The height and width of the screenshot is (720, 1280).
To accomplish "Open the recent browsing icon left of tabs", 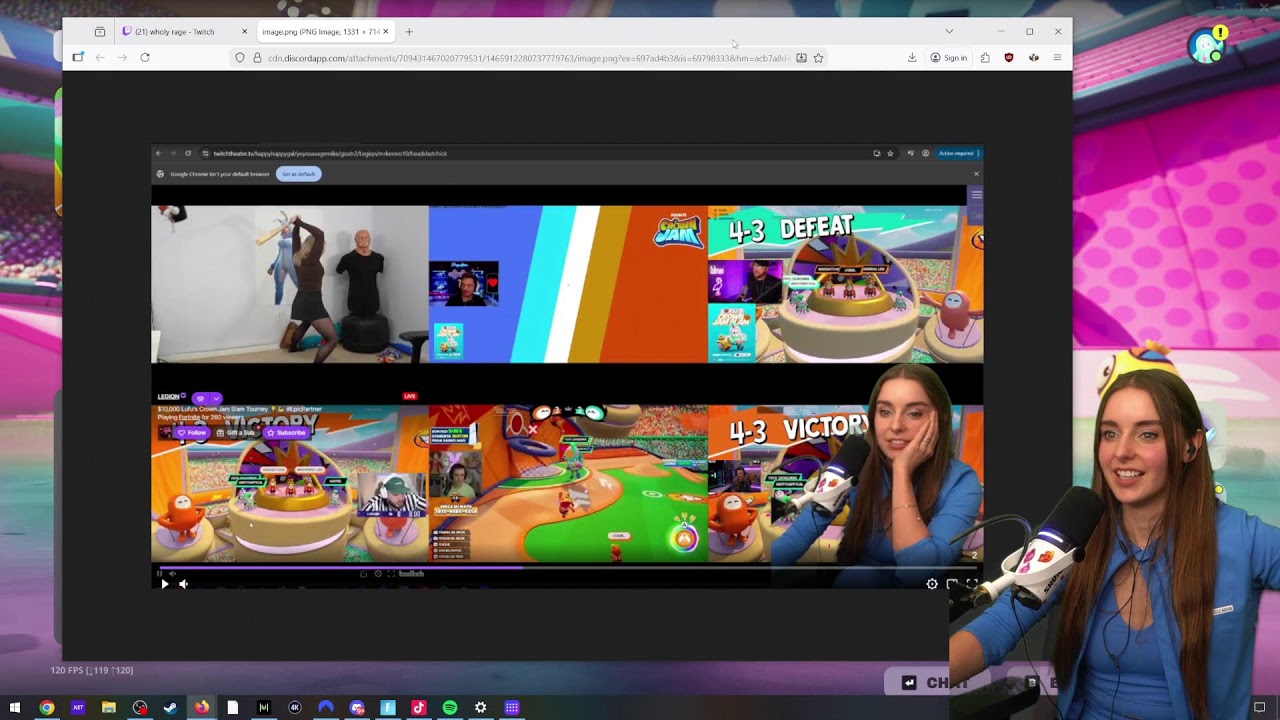I will [x=100, y=32].
